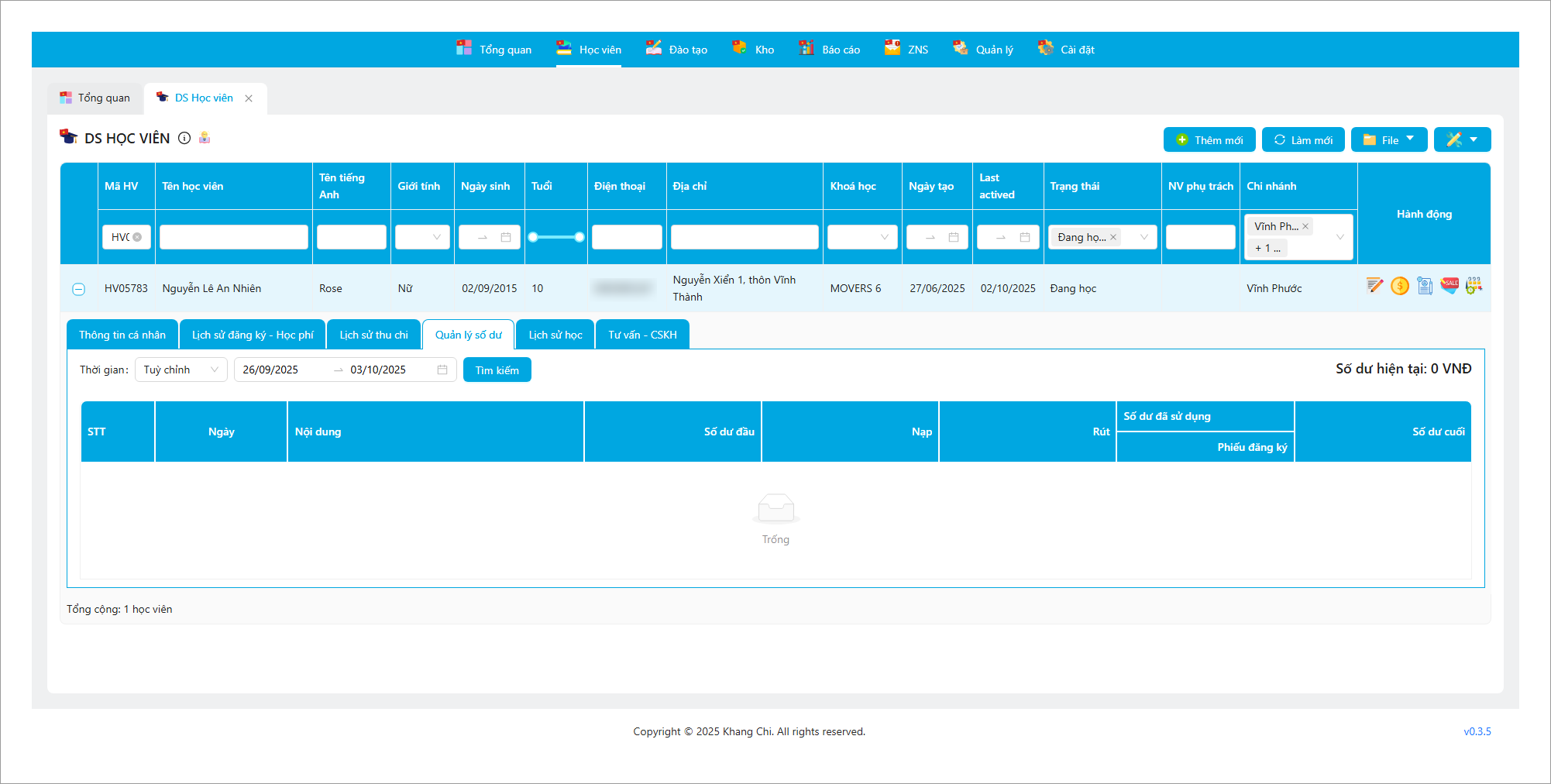Viewport: 1551px width, 784px height.
Task: Remove the Đang họ... status filter tag
Action: point(1113,237)
